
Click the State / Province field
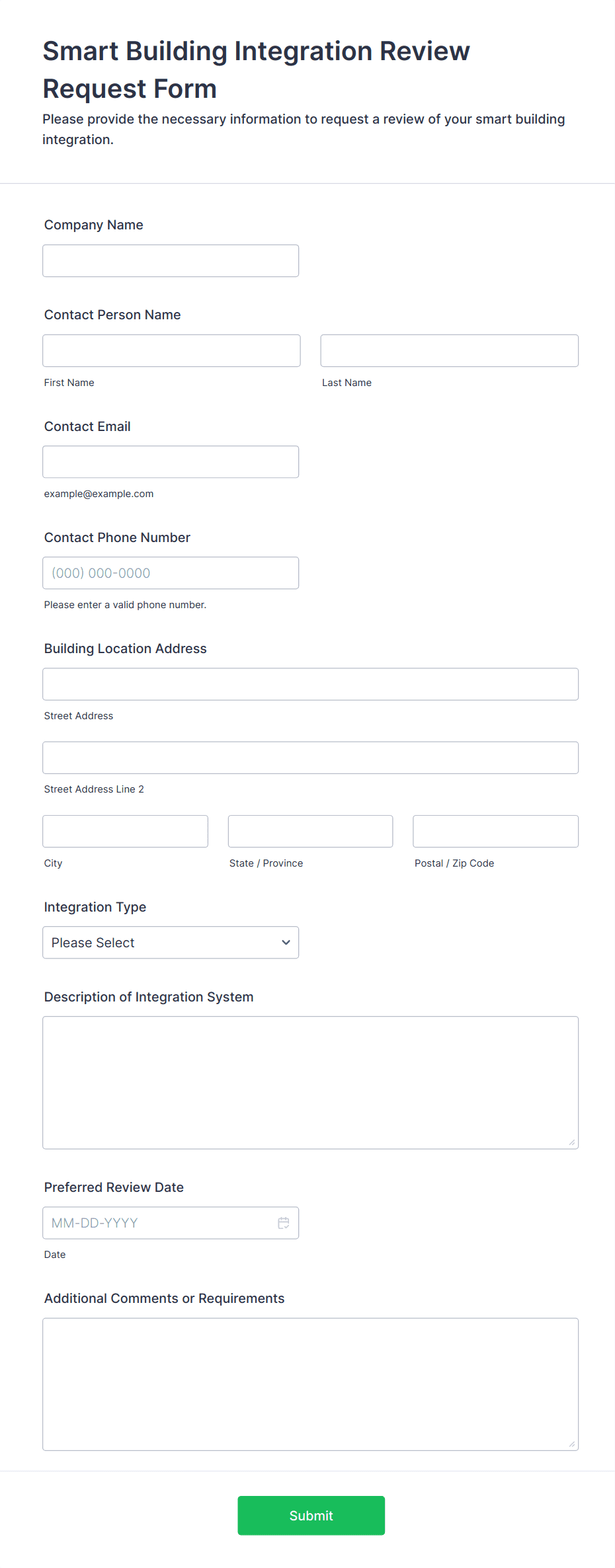310,831
